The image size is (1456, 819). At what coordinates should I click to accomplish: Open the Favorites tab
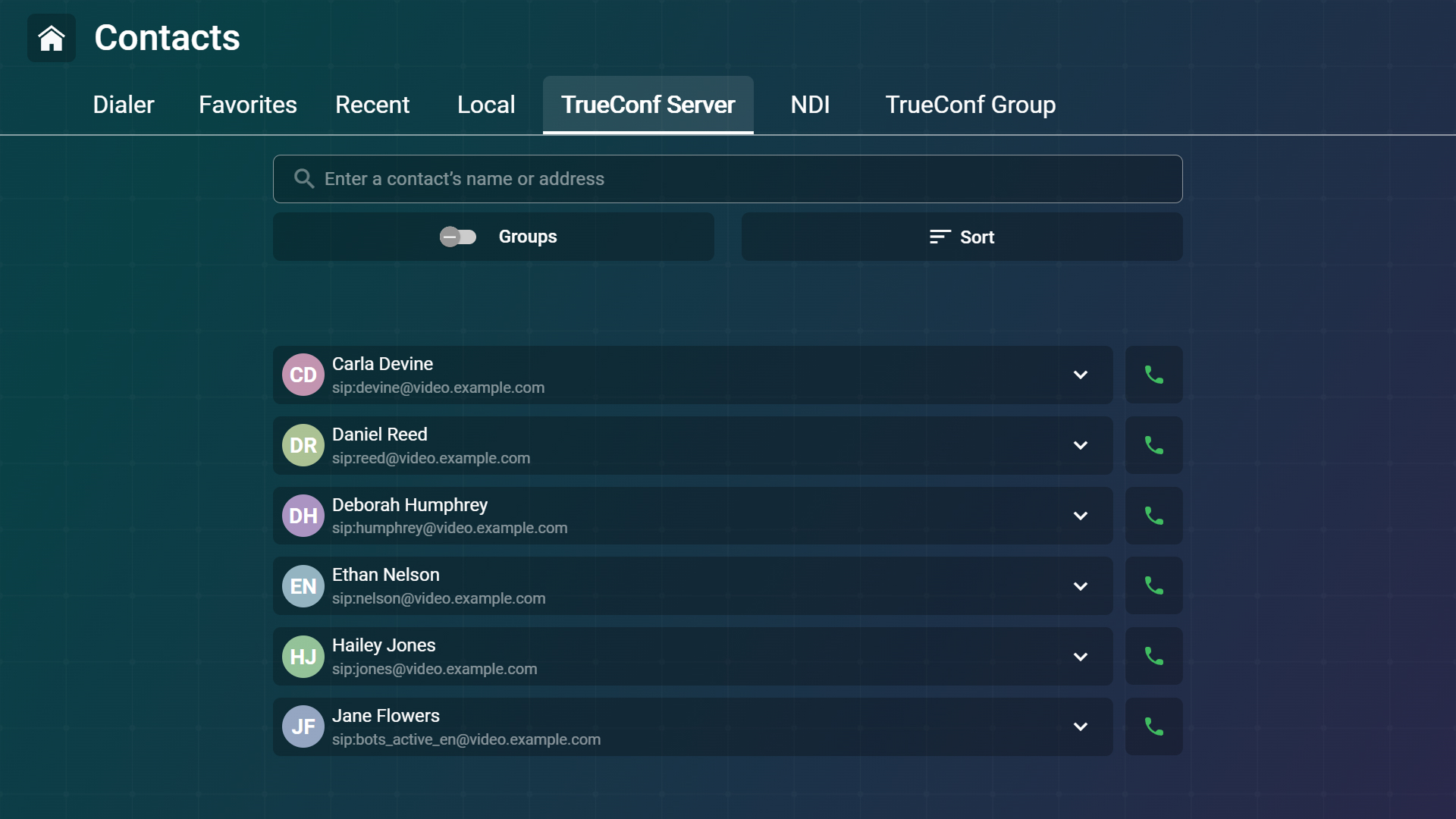(x=248, y=105)
